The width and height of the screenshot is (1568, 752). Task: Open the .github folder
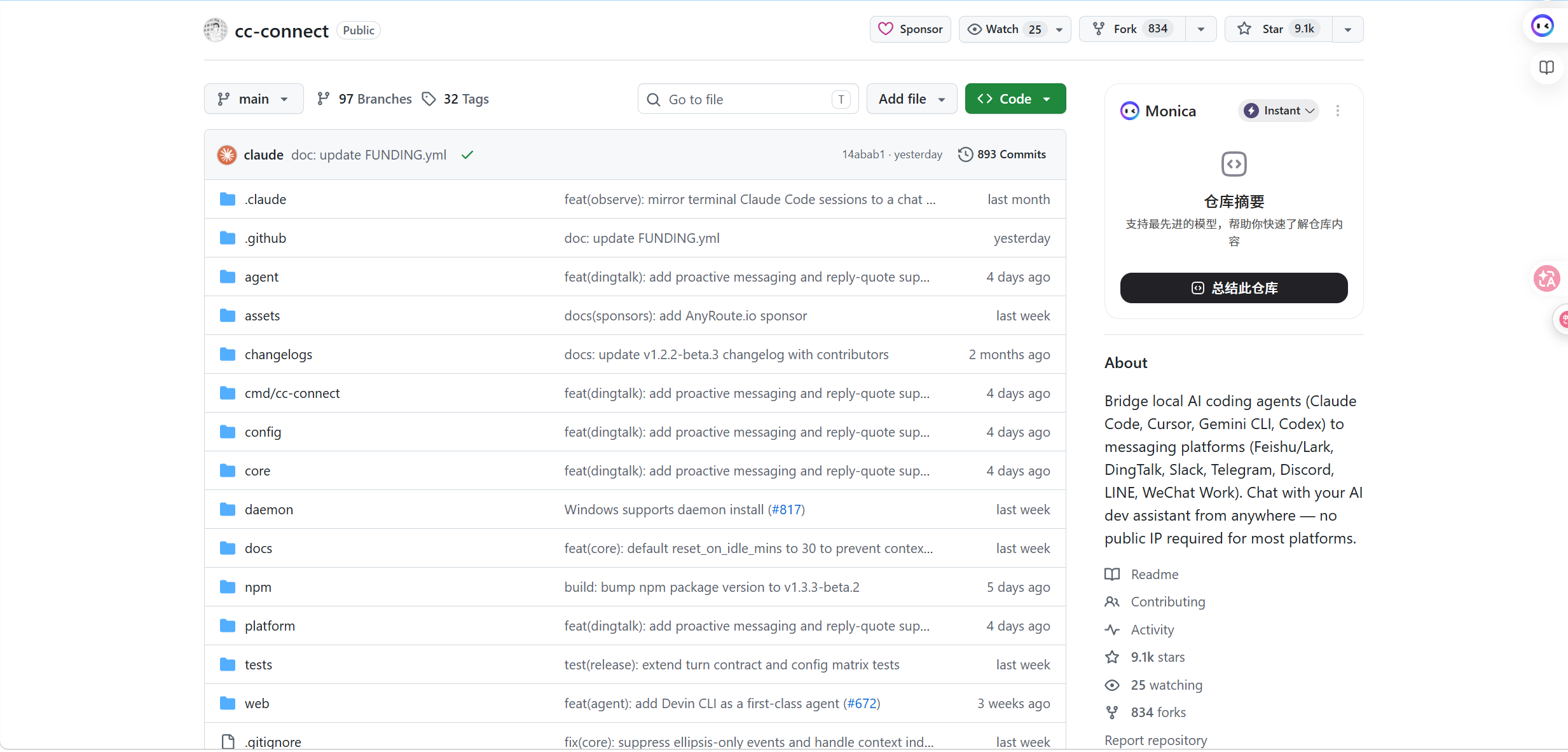pyautogui.click(x=266, y=238)
